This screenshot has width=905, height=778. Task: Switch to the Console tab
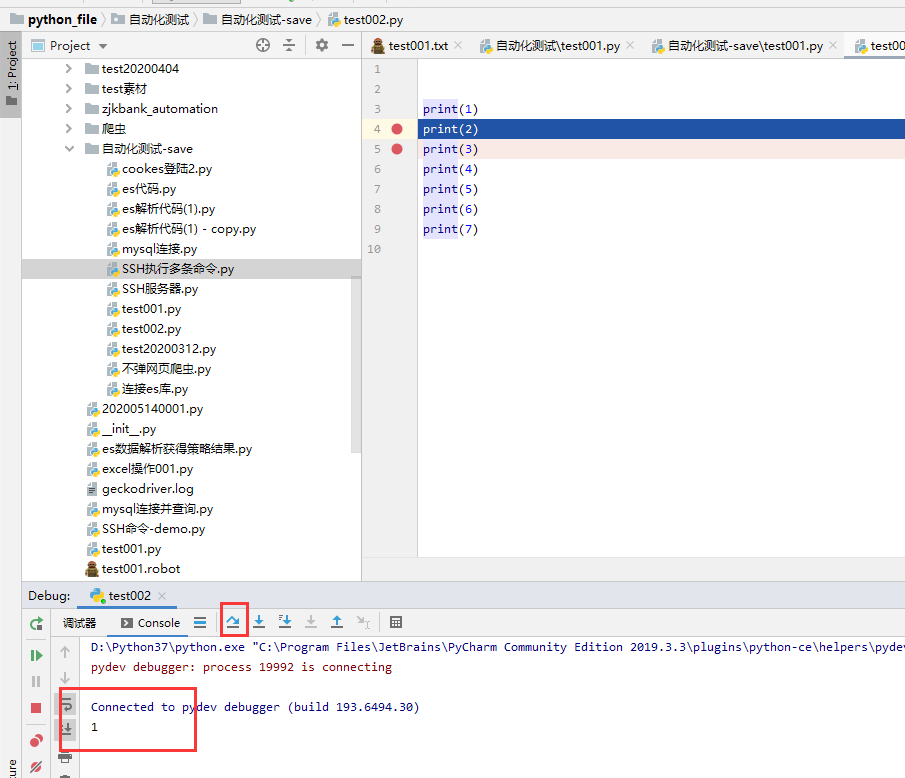(x=151, y=623)
